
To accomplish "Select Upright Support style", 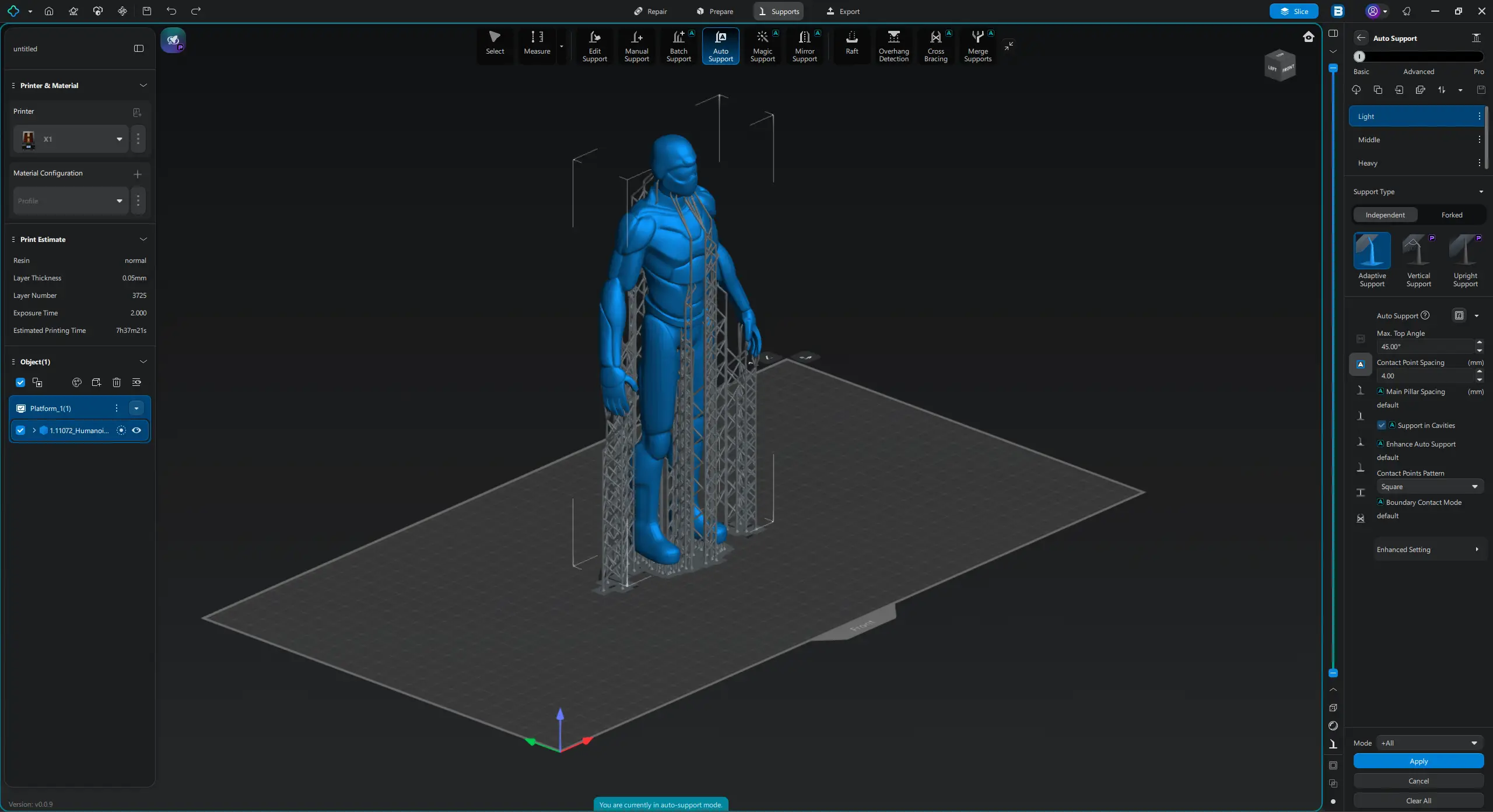I will (1465, 261).
